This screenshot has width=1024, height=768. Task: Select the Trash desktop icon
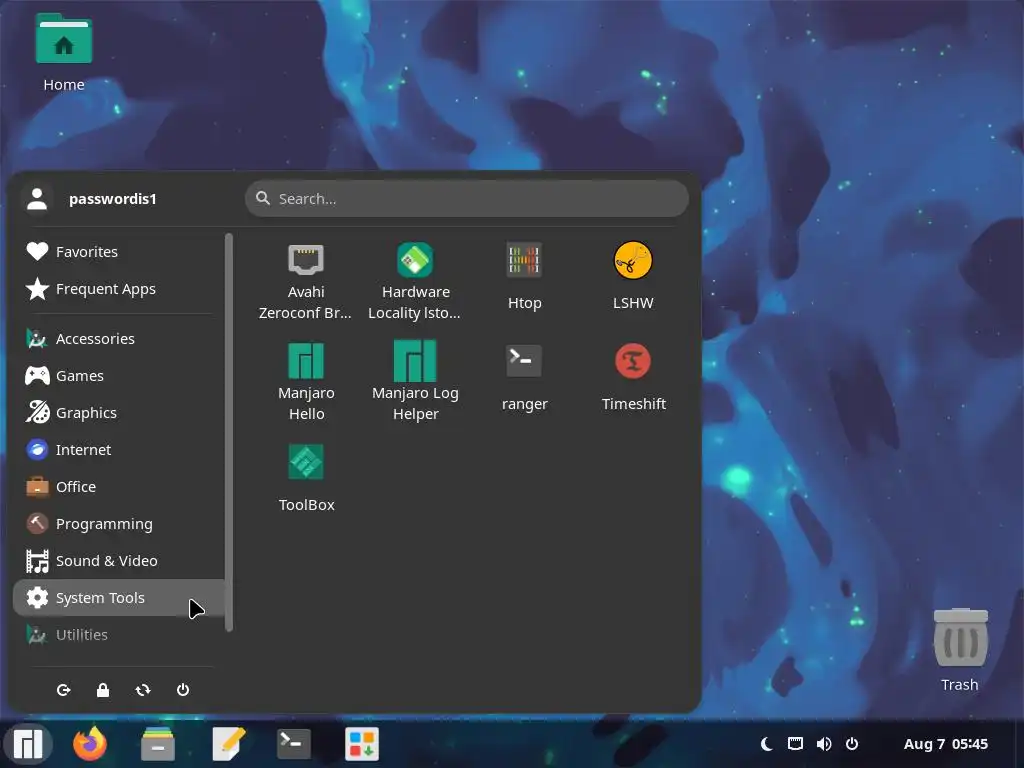click(959, 650)
